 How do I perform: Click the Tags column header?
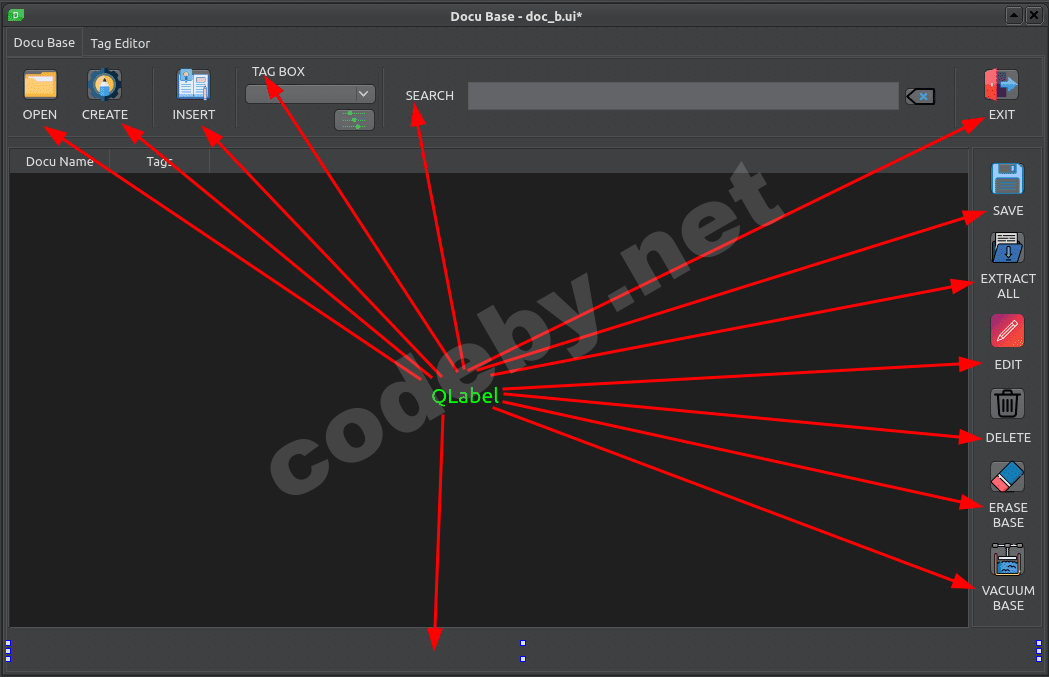click(x=159, y=161)
